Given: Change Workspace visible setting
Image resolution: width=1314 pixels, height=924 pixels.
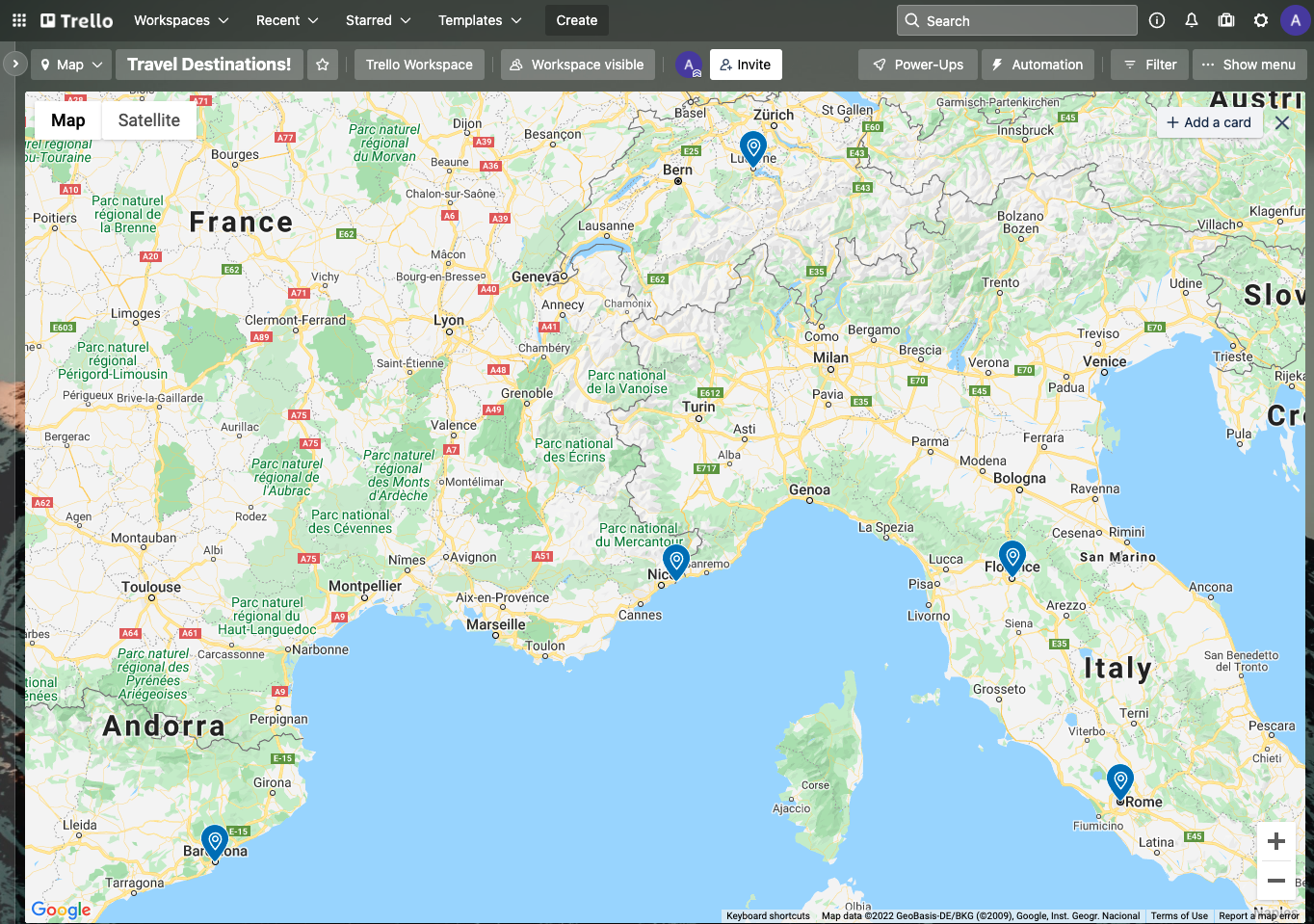Looking at the screenshot, I should coord(578,65).
